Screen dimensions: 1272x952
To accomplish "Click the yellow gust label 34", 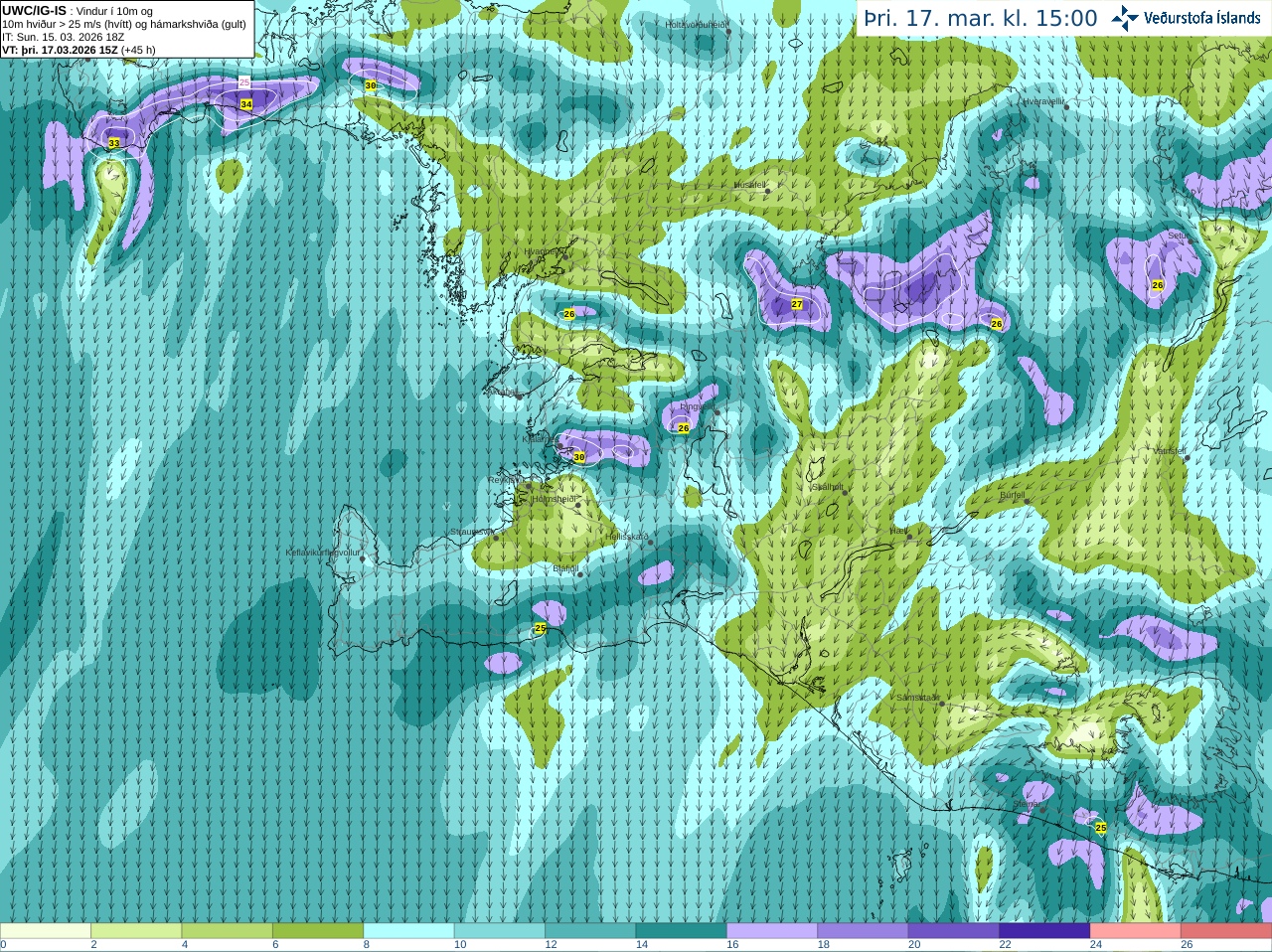I will [245, 104].
